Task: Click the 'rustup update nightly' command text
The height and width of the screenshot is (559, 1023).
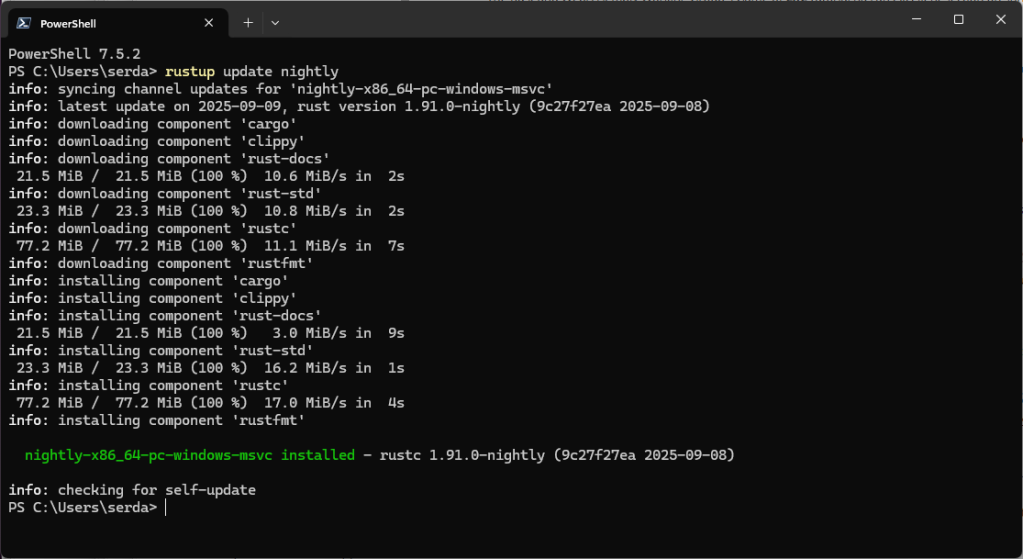Action: 252,71
